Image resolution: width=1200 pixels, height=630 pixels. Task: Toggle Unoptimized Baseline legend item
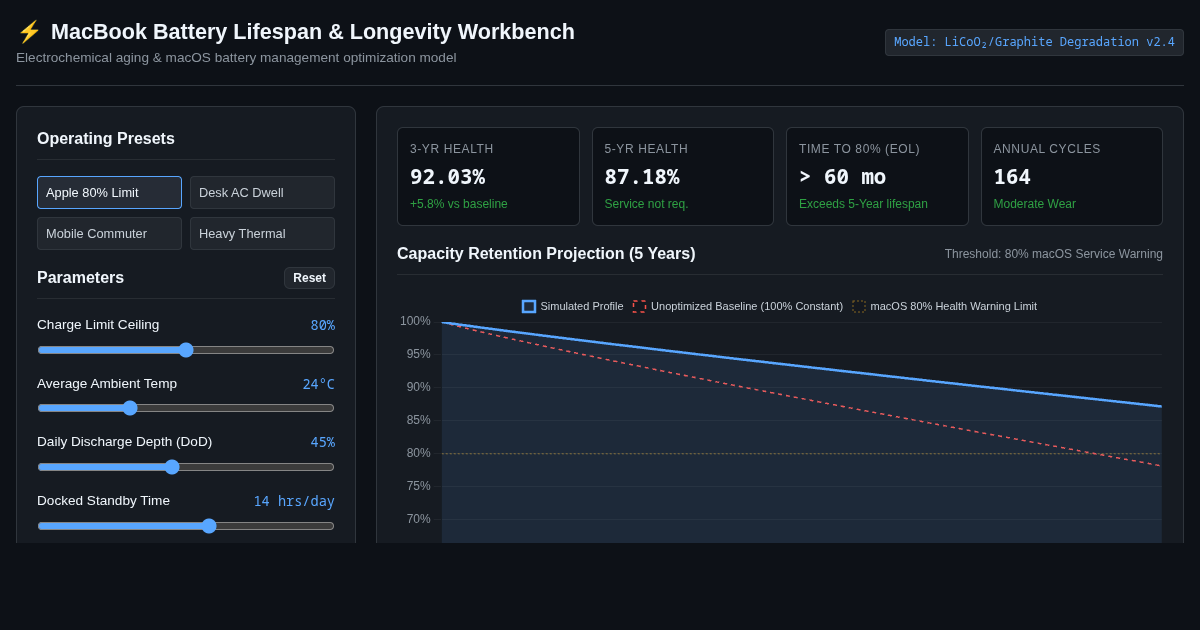738,306
